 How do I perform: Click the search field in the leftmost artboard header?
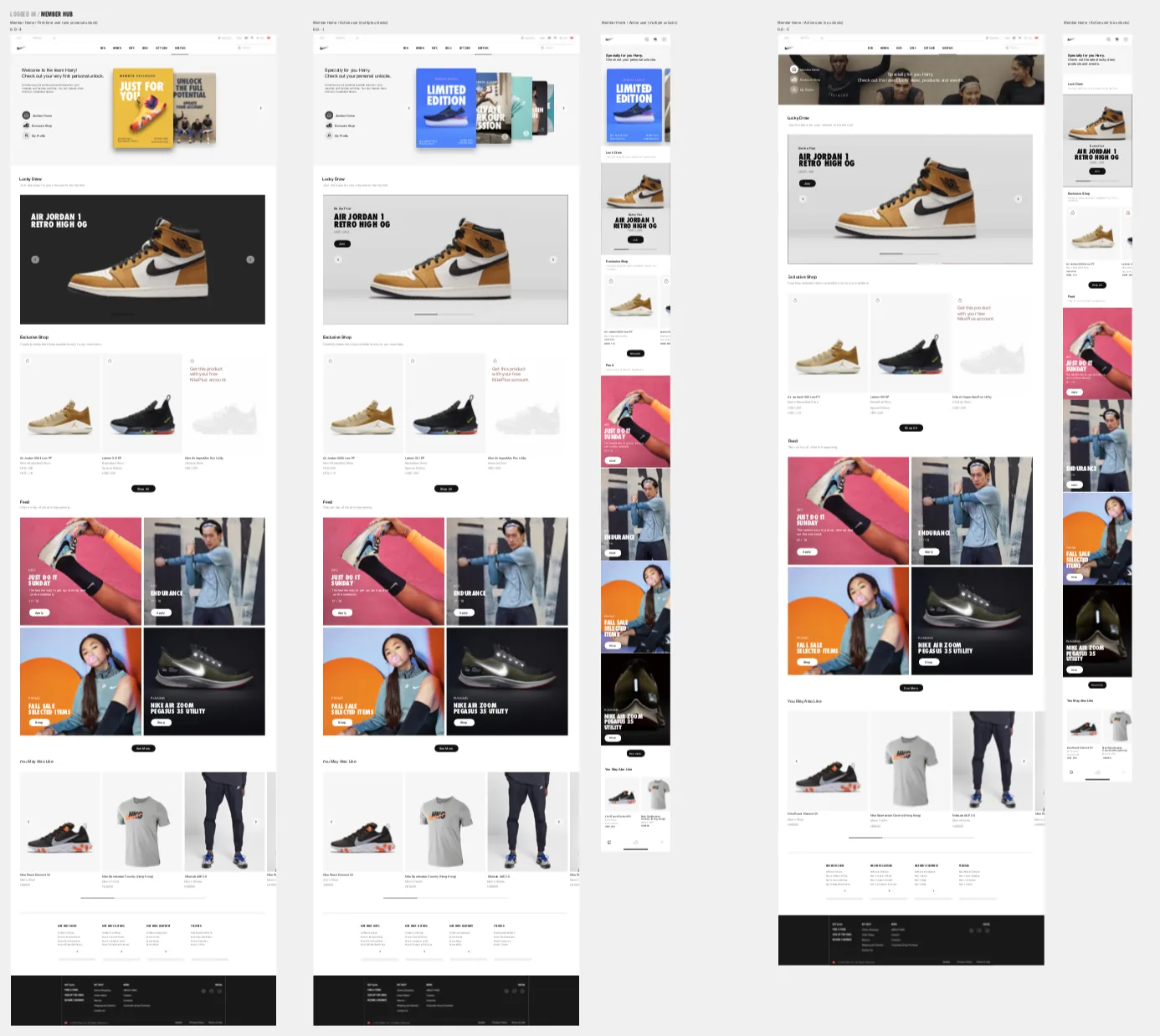(x=256, y=48)
